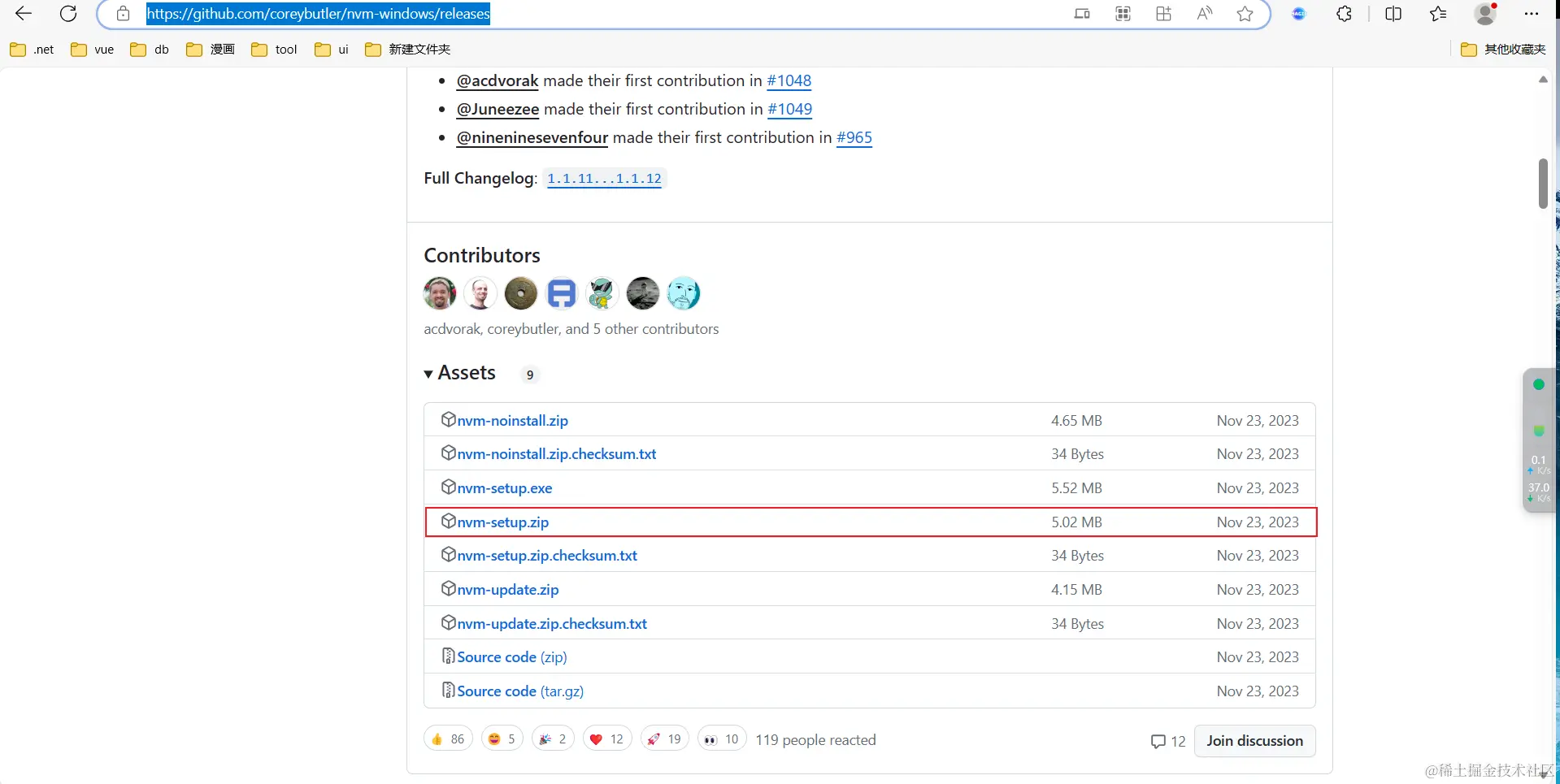Click green dot on network speed widget
This screenshot has height=784, width=1560.
click(x=1539, y=385)
